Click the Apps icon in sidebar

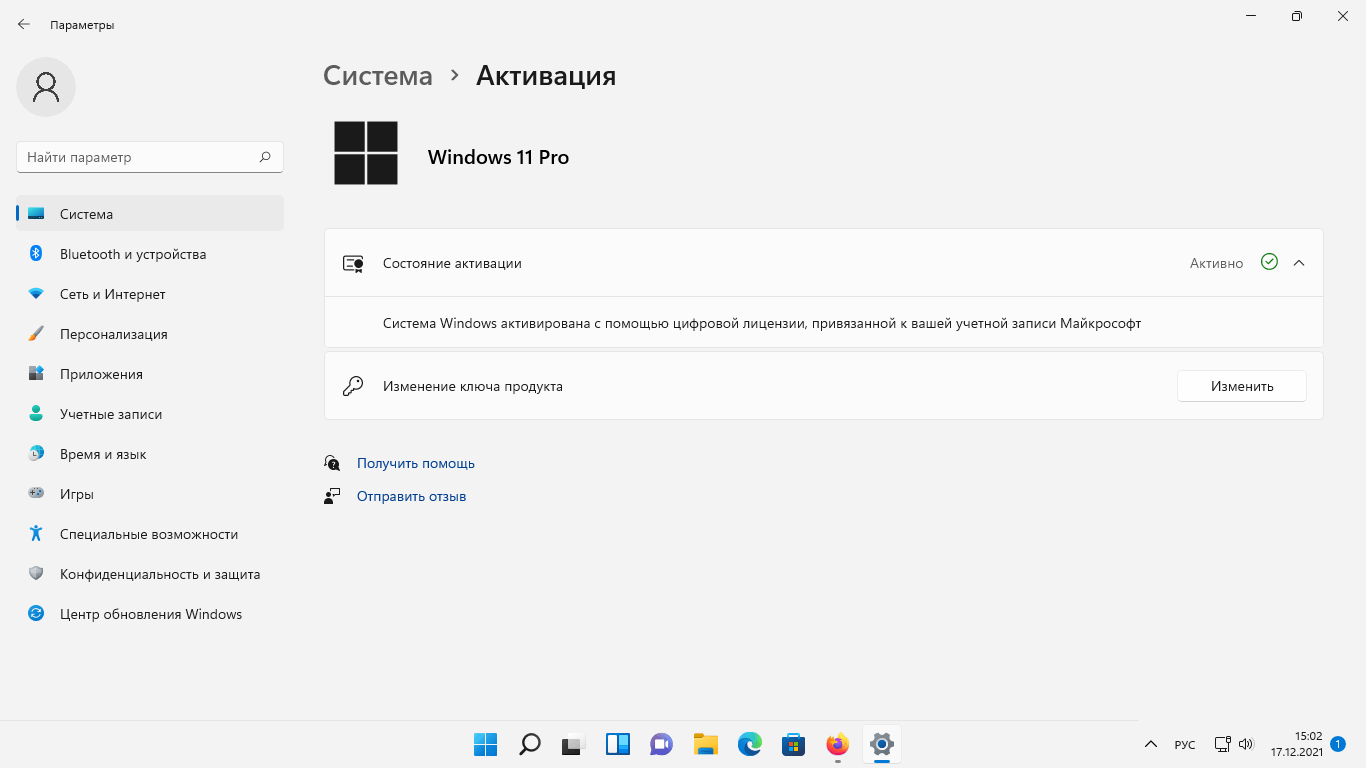(36, 374)
